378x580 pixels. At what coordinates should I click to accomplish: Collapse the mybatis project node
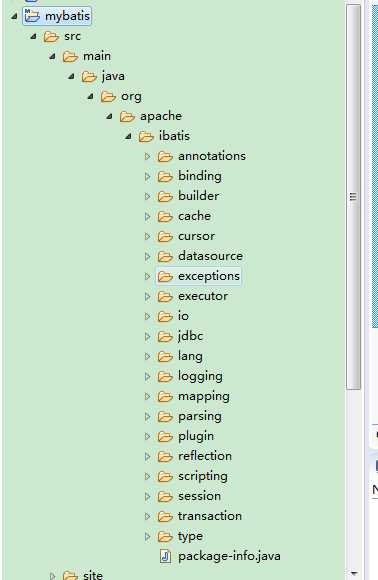coord(14,16)
